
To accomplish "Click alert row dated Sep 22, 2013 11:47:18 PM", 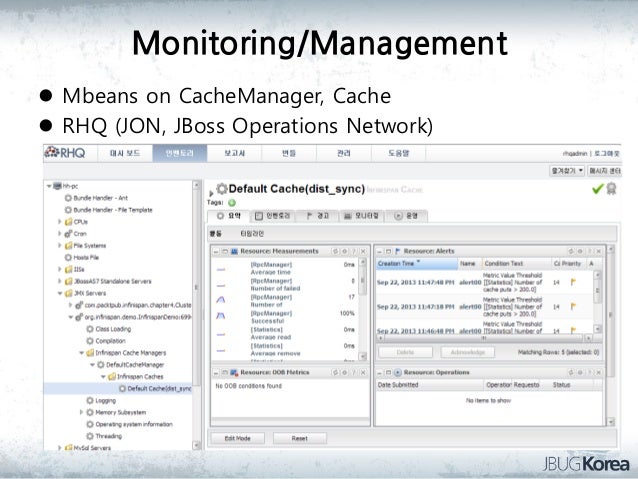I will point(485,307).
